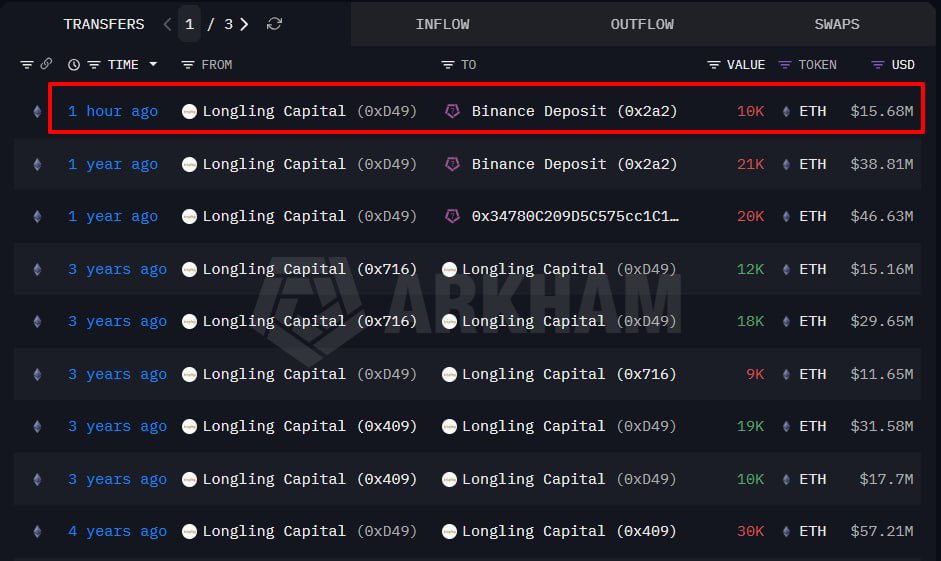
Task: Filter by TOKEN column
Action: pyautogui.click(x=784, y=65)
